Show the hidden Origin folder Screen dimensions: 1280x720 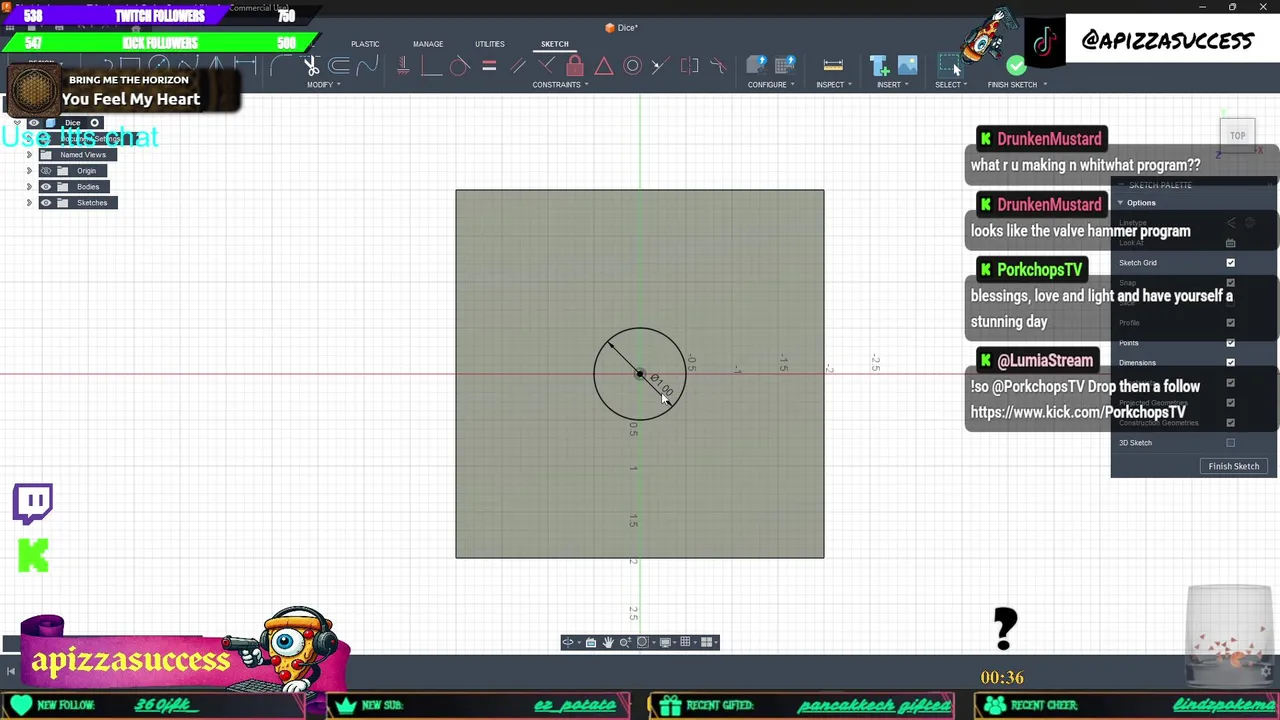click(x=45, y=171)
